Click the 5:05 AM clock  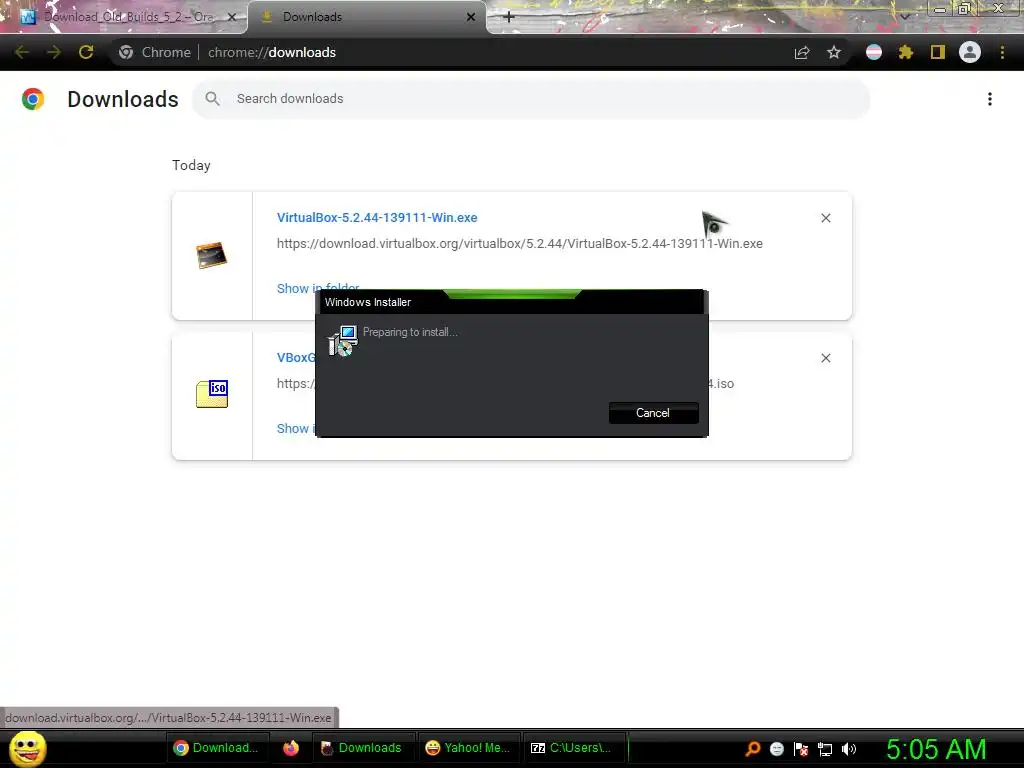[x=936, y=749]
